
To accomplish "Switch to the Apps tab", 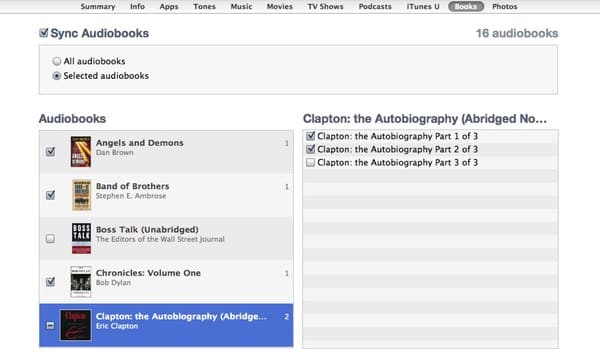I will coord(169,7).
